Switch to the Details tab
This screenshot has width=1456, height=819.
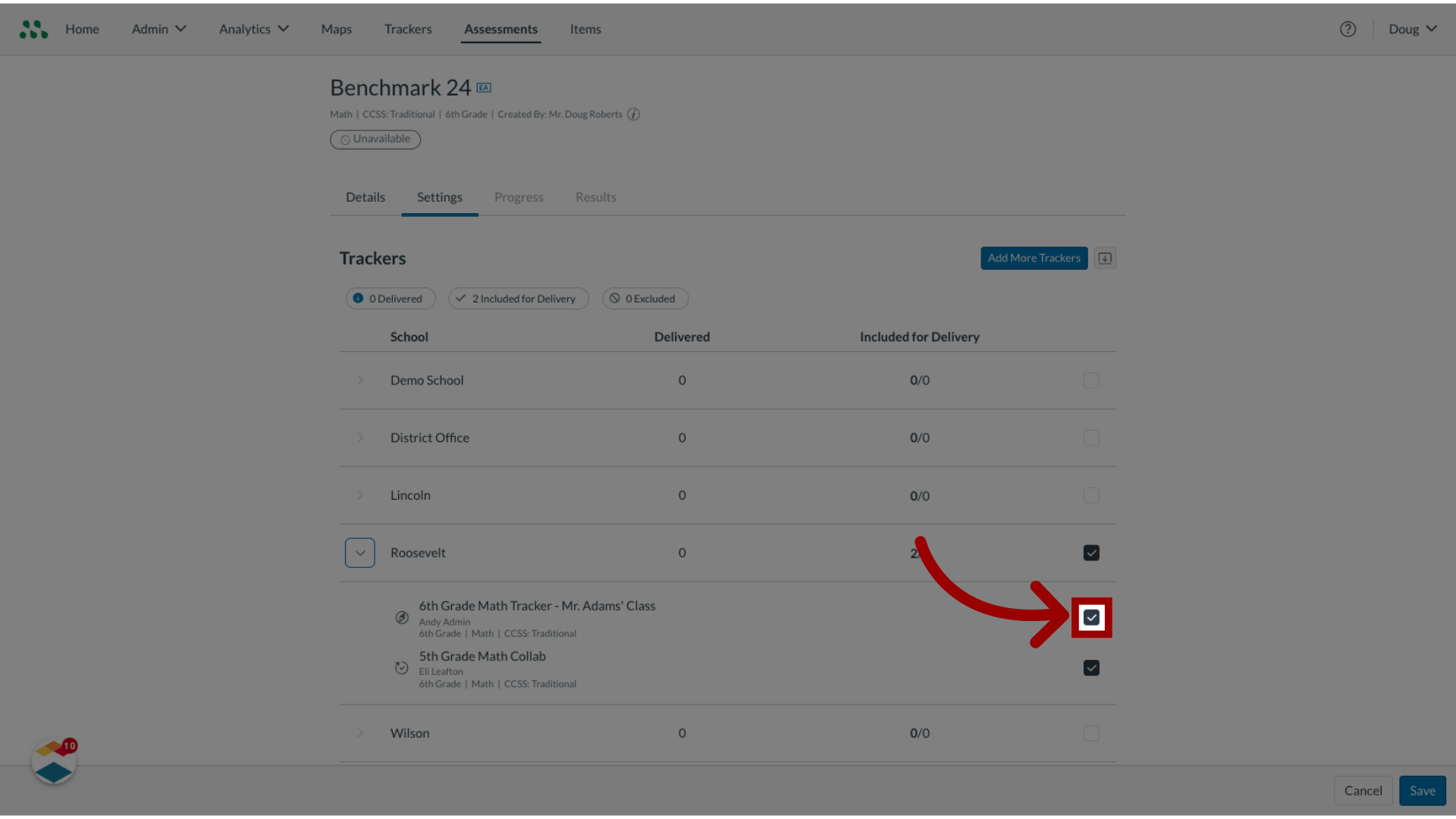(x=365, y=196)
